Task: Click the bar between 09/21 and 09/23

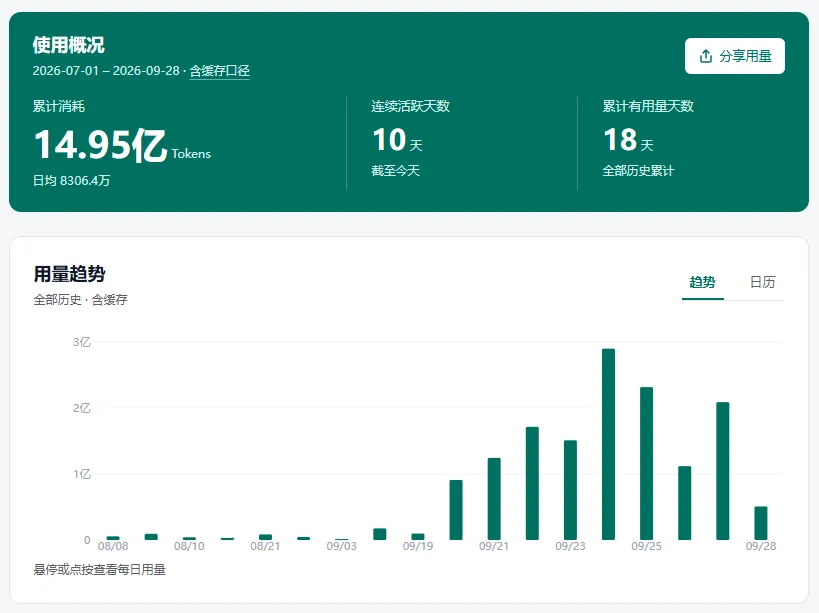Action: click(532, 483)
